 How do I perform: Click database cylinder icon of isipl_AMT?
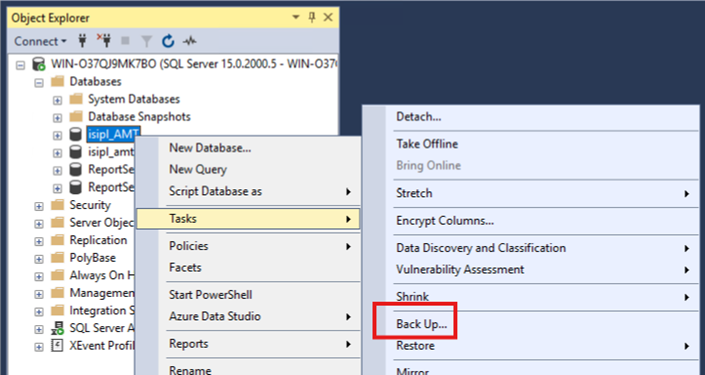pos(76,134)
